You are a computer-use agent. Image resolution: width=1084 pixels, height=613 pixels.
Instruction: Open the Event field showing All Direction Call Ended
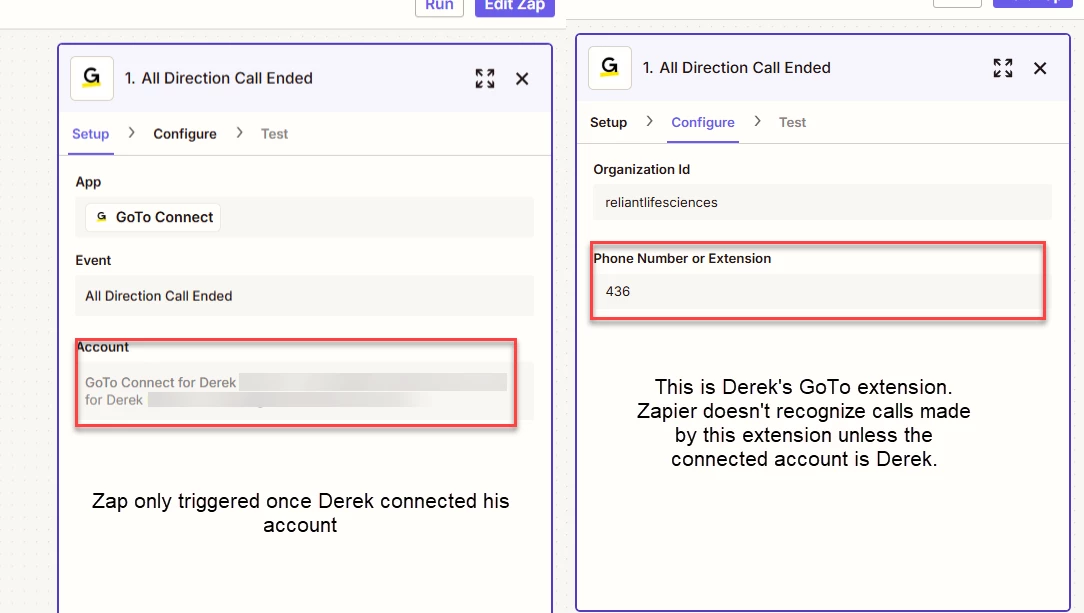point(304,296)
